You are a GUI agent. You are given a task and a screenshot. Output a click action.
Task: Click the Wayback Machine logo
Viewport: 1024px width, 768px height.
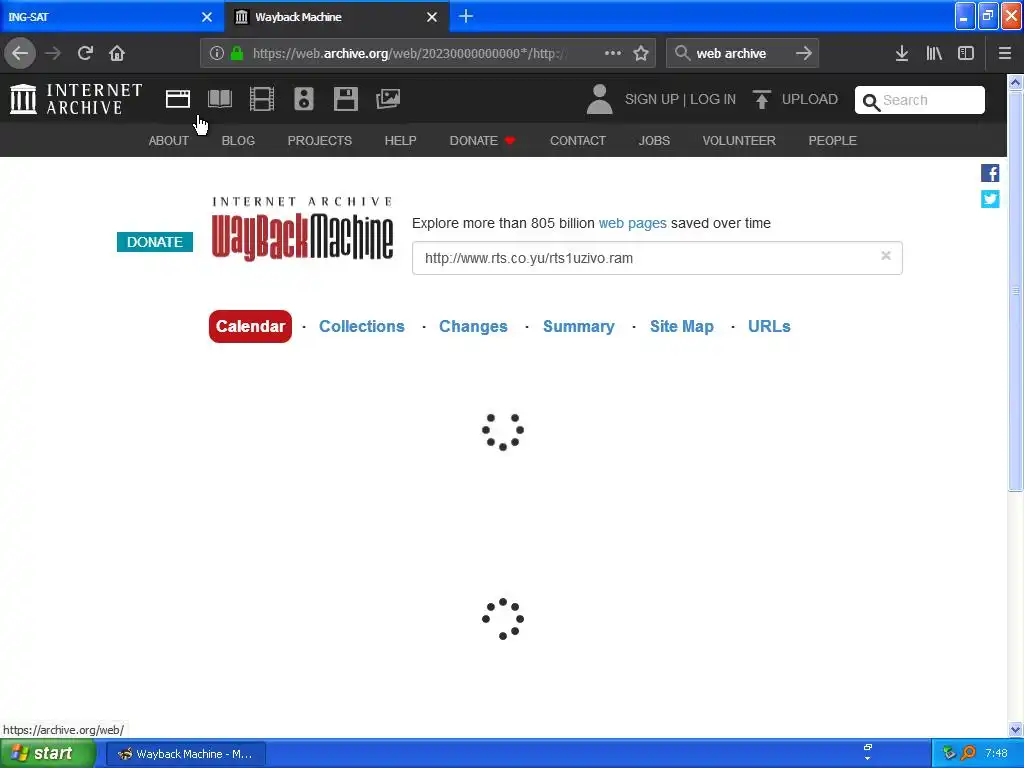point(302,230)
